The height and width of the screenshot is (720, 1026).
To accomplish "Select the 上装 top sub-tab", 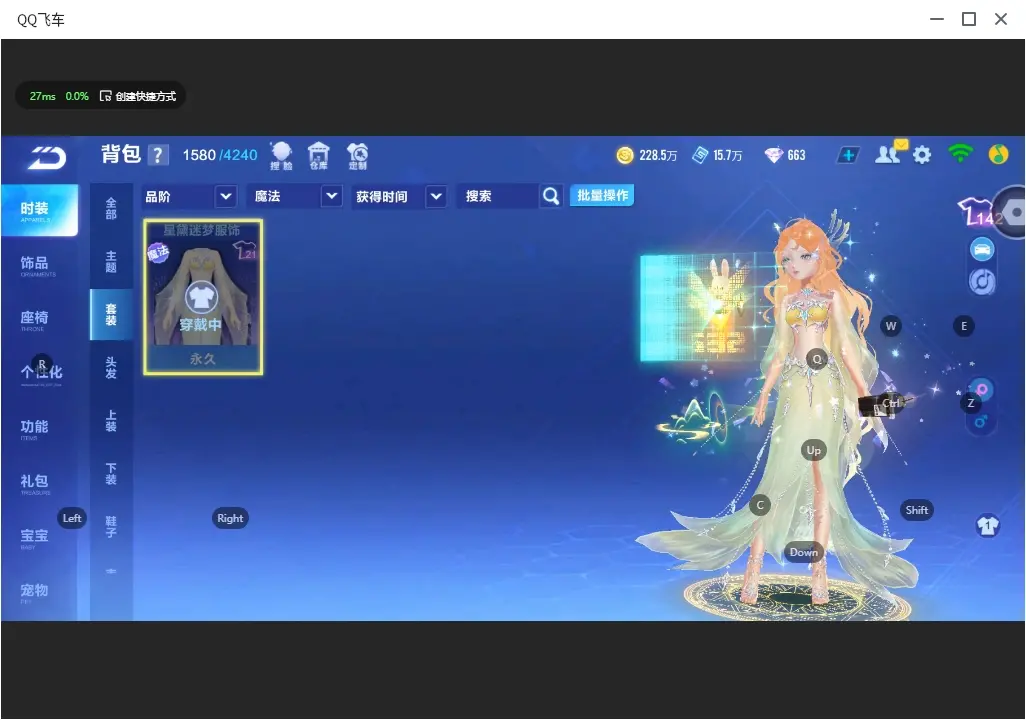I will click(x=111, y=421).
